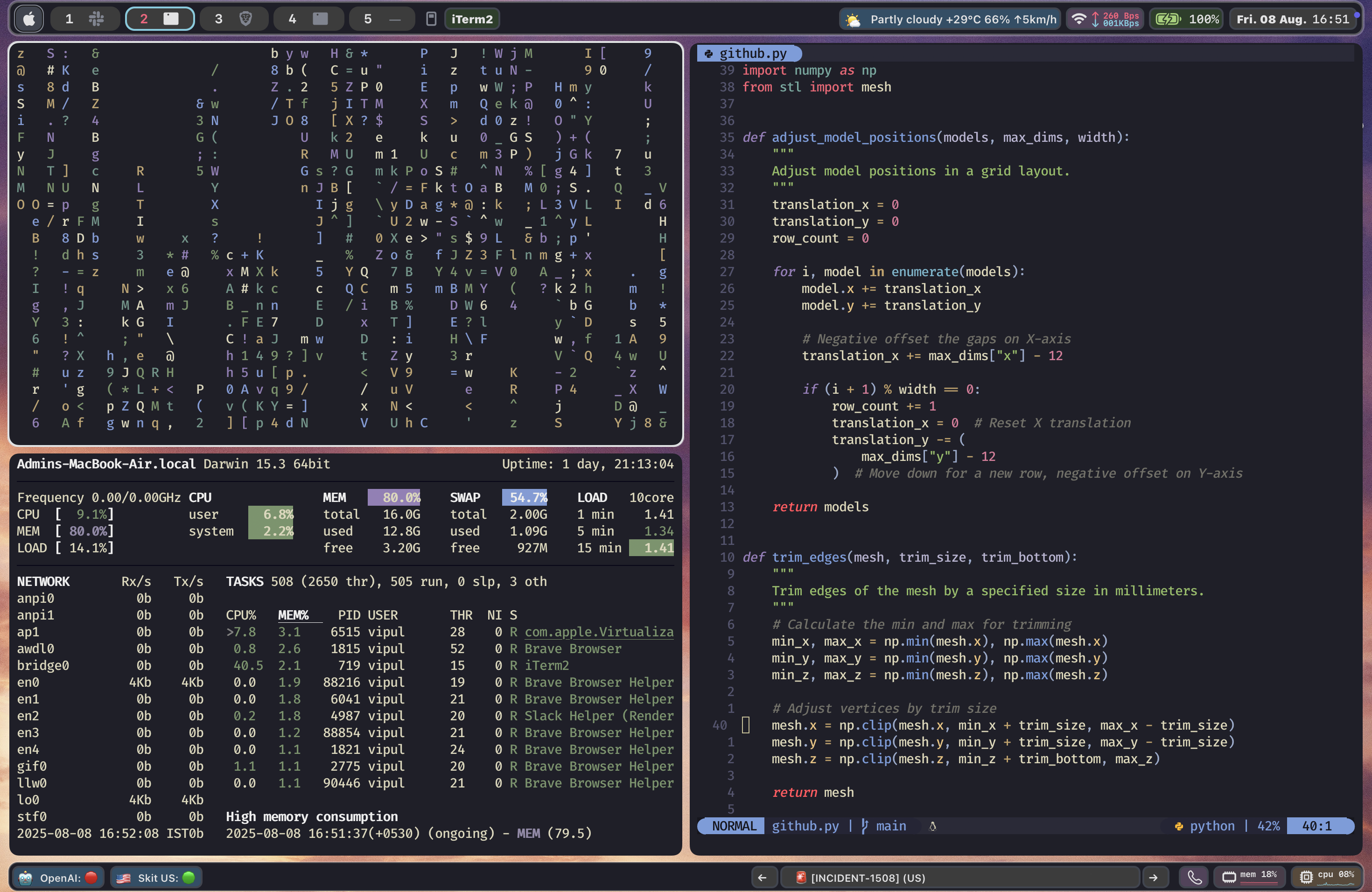Open the Apple menu logo
Image resolution: width=1372 pixels, height=892 pixels.
click(28, 19)
